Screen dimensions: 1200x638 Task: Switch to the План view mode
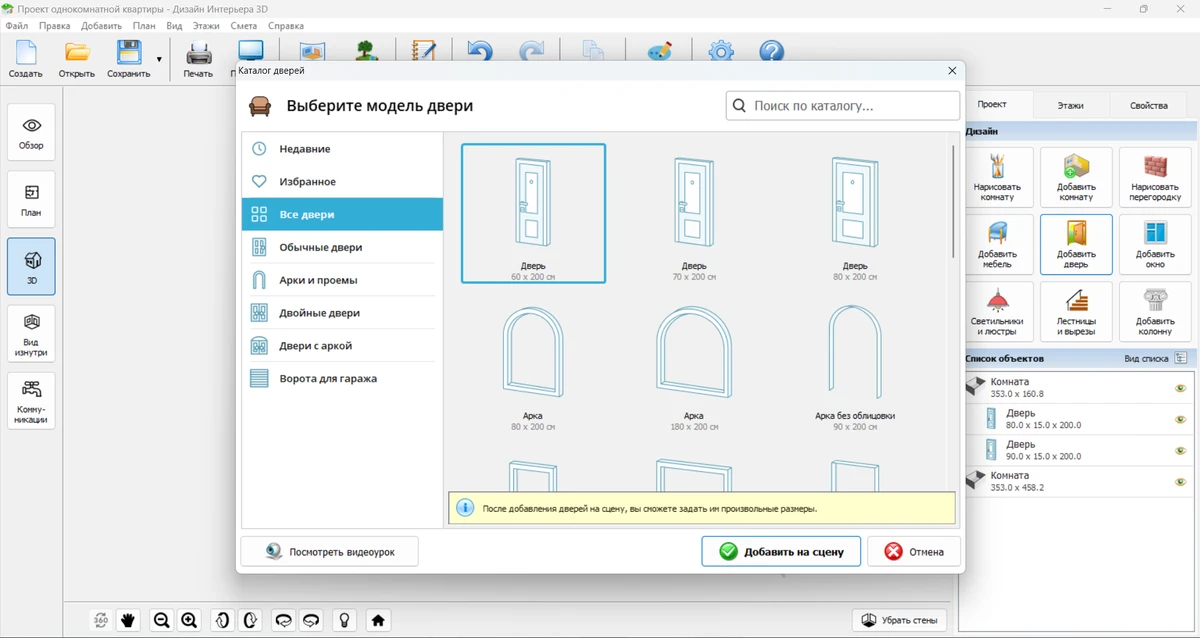(x=31, y=200)
